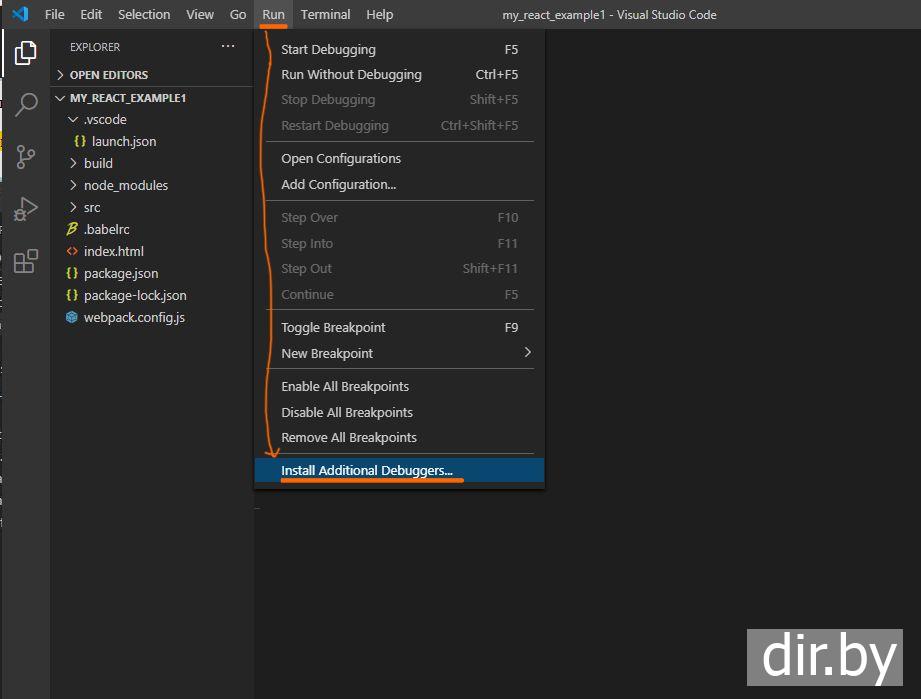
Task: Open the Selection menu in menu bar
Action: (144, 15)
